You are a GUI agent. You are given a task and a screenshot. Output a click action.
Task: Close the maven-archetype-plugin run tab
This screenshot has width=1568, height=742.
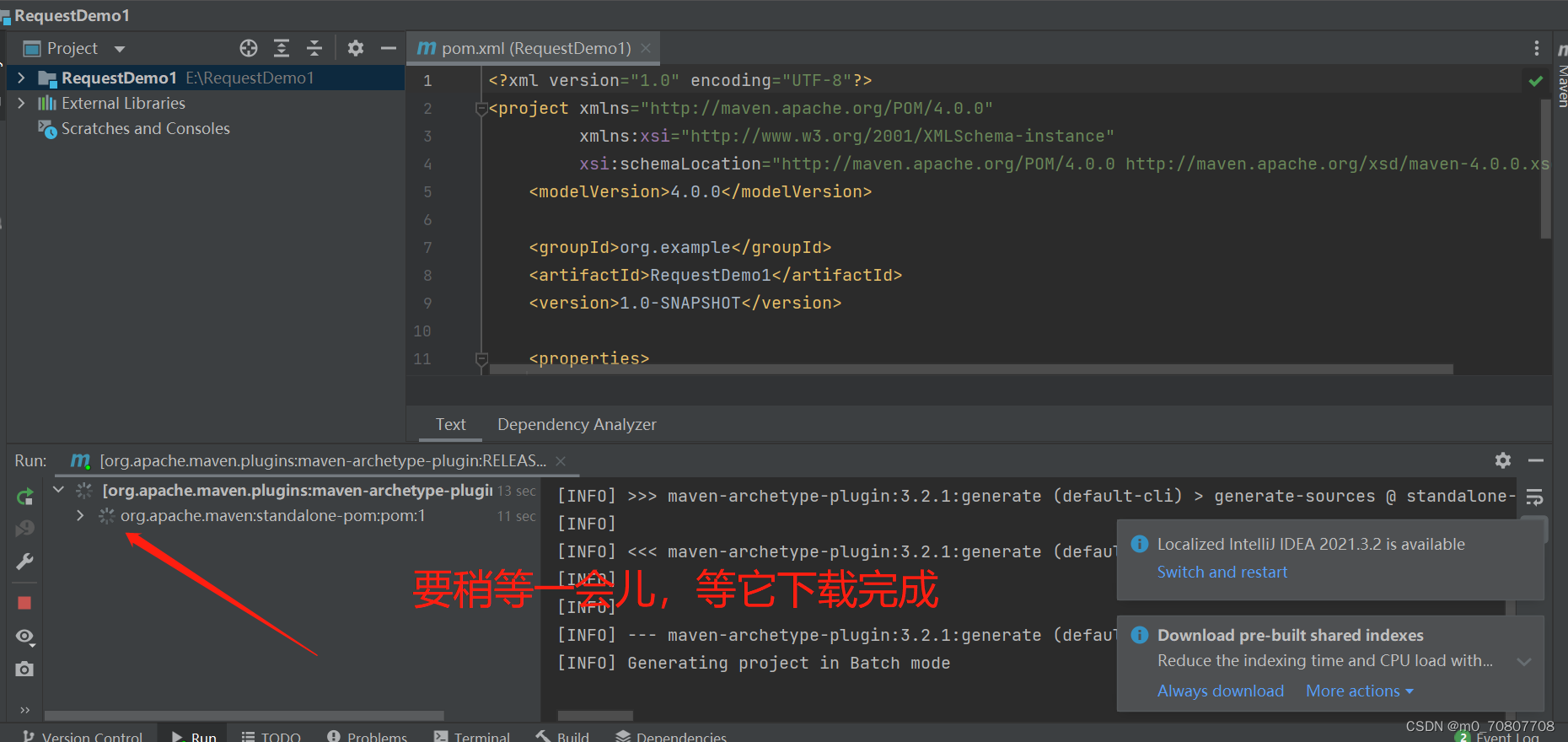tap(561, 460)
